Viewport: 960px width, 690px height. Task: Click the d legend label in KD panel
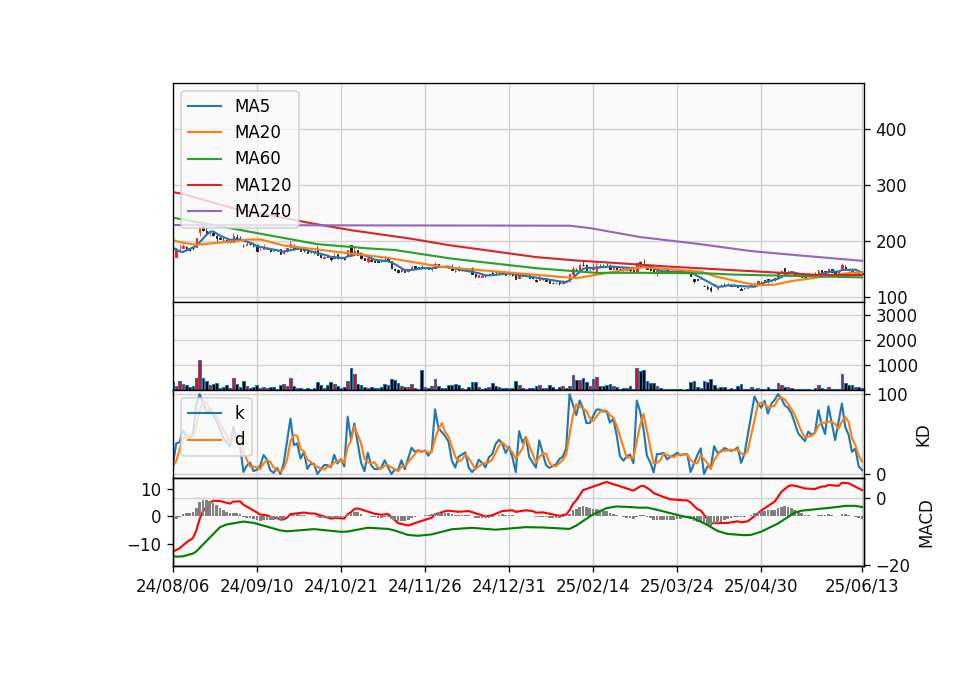click(239, 439)
